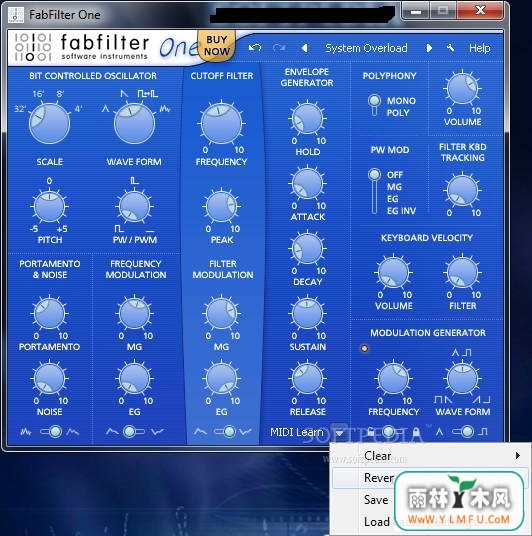Click the envelope HOLD knob
Screen dimensions: 532x536
(x=308, y=119)
